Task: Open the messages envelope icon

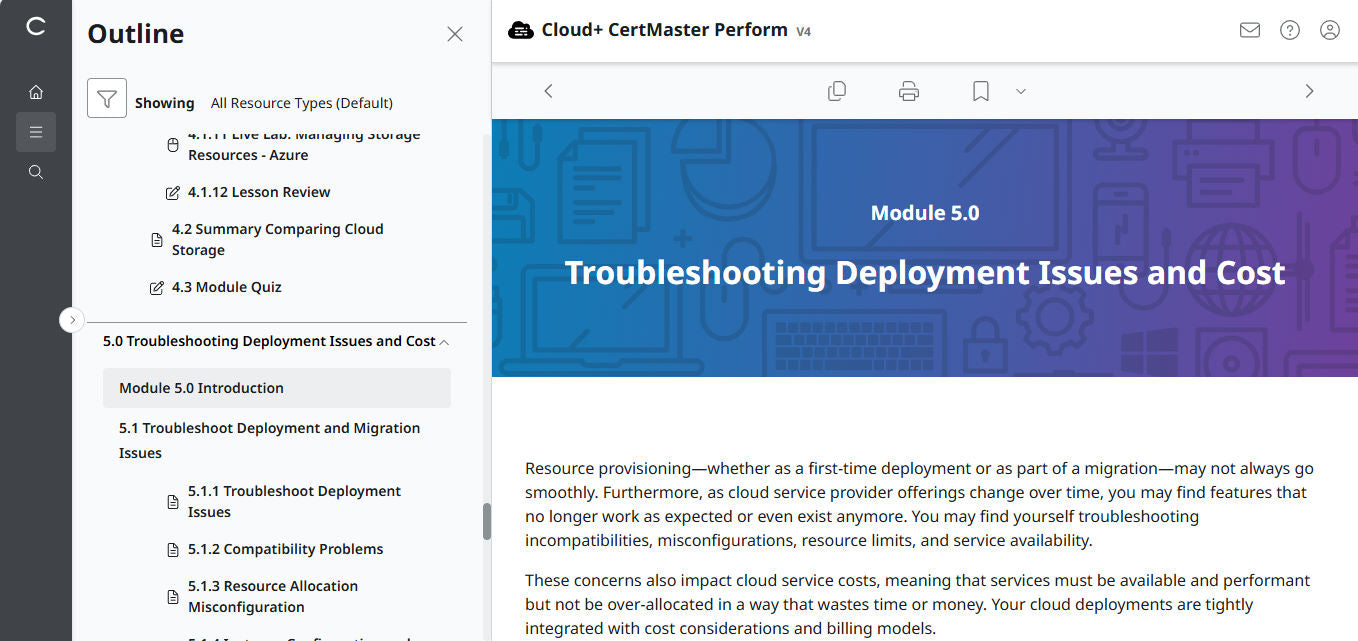Action: tap(1249, 30)
